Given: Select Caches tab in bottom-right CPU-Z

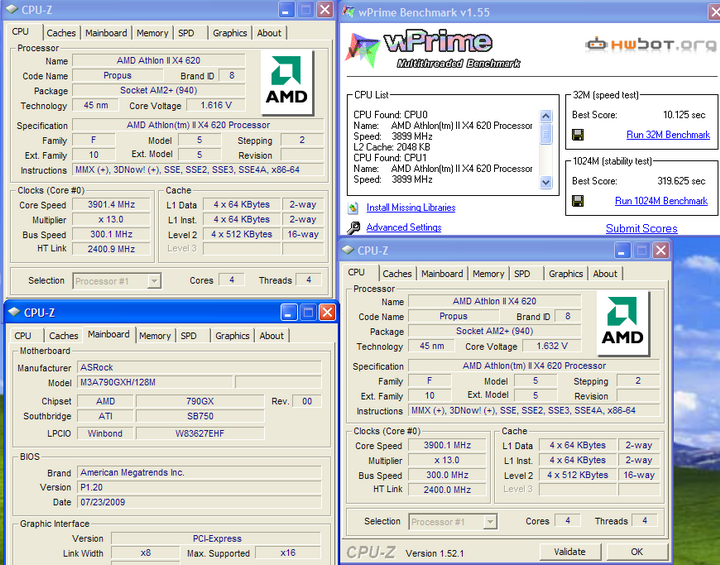Looking at the screenshot, I should coord(397,274).
